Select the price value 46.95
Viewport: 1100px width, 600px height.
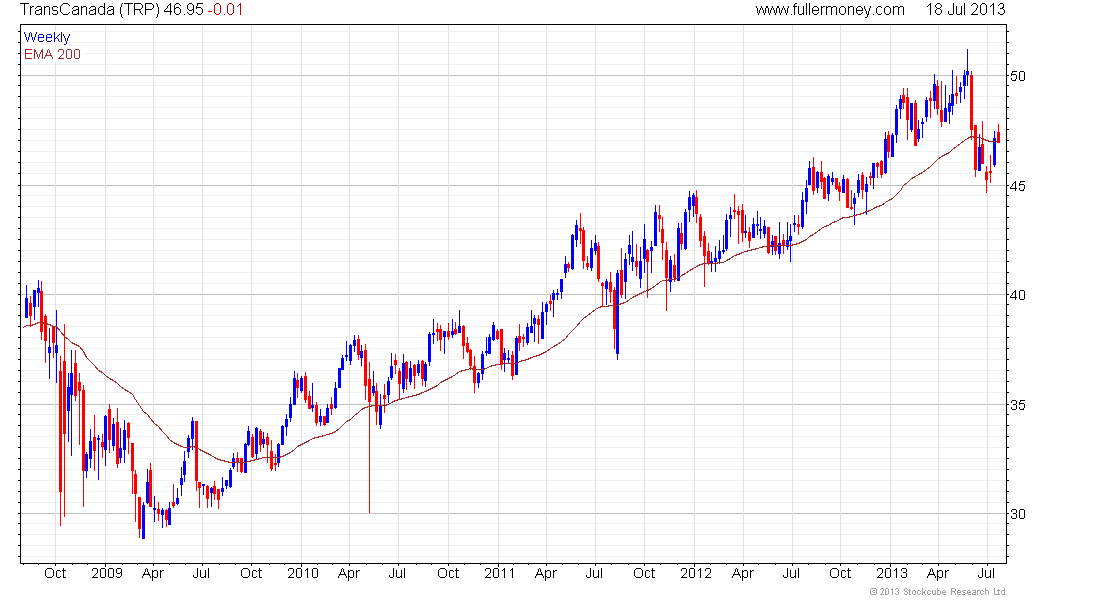click(x=184, y=10)
